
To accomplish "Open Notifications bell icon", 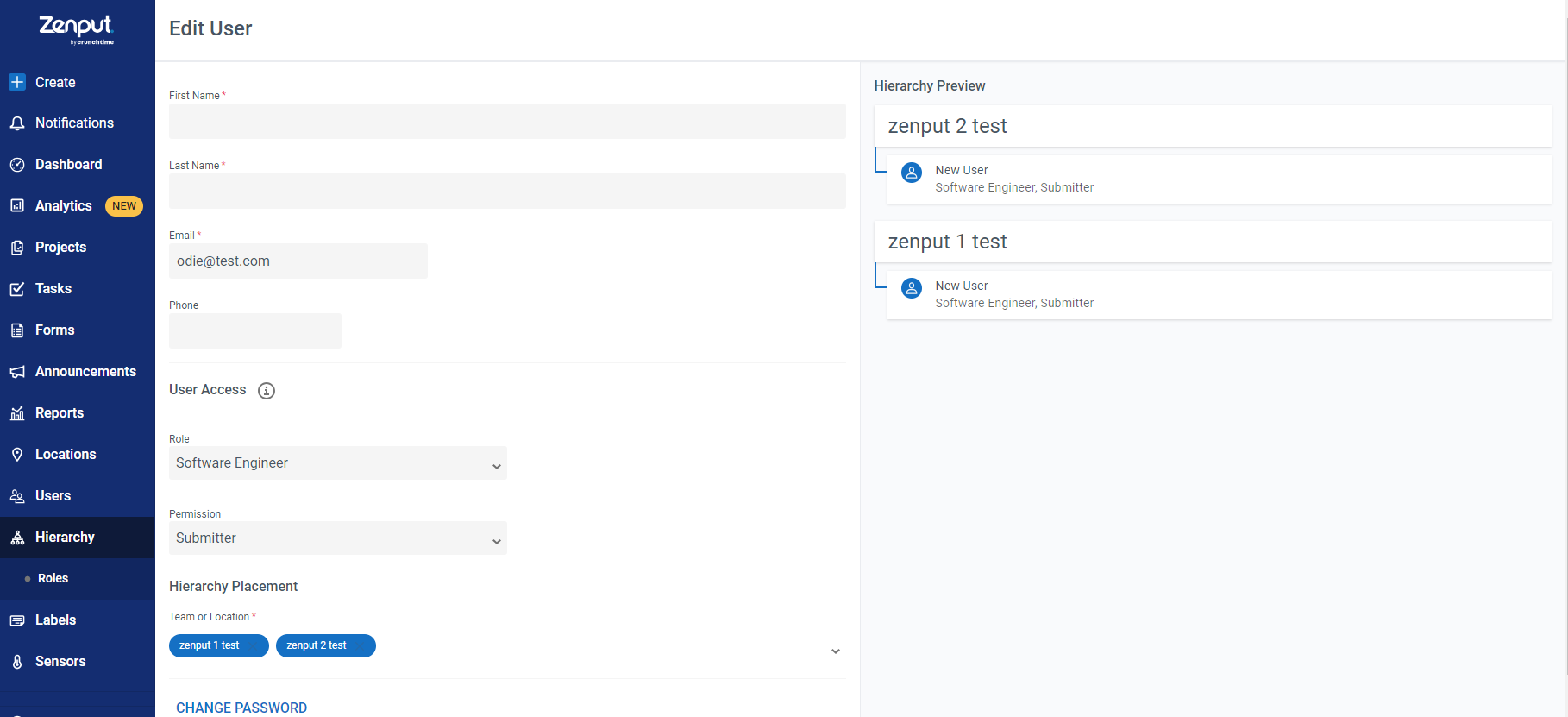I will (x=17, y=123).
